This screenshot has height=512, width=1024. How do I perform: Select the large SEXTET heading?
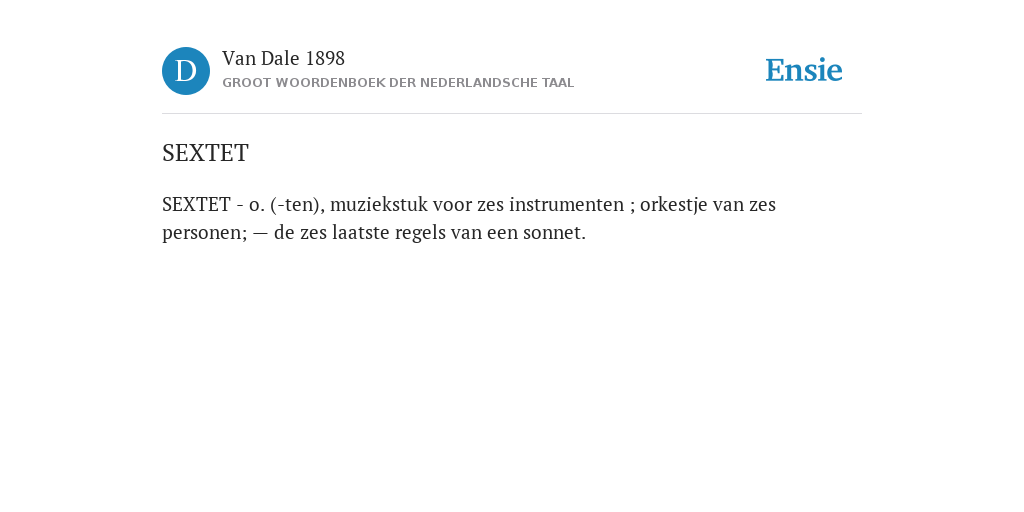click(205, 153)
